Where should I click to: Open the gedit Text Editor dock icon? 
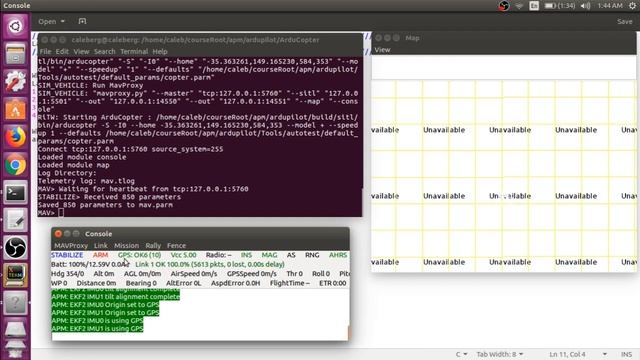point(15,220)
